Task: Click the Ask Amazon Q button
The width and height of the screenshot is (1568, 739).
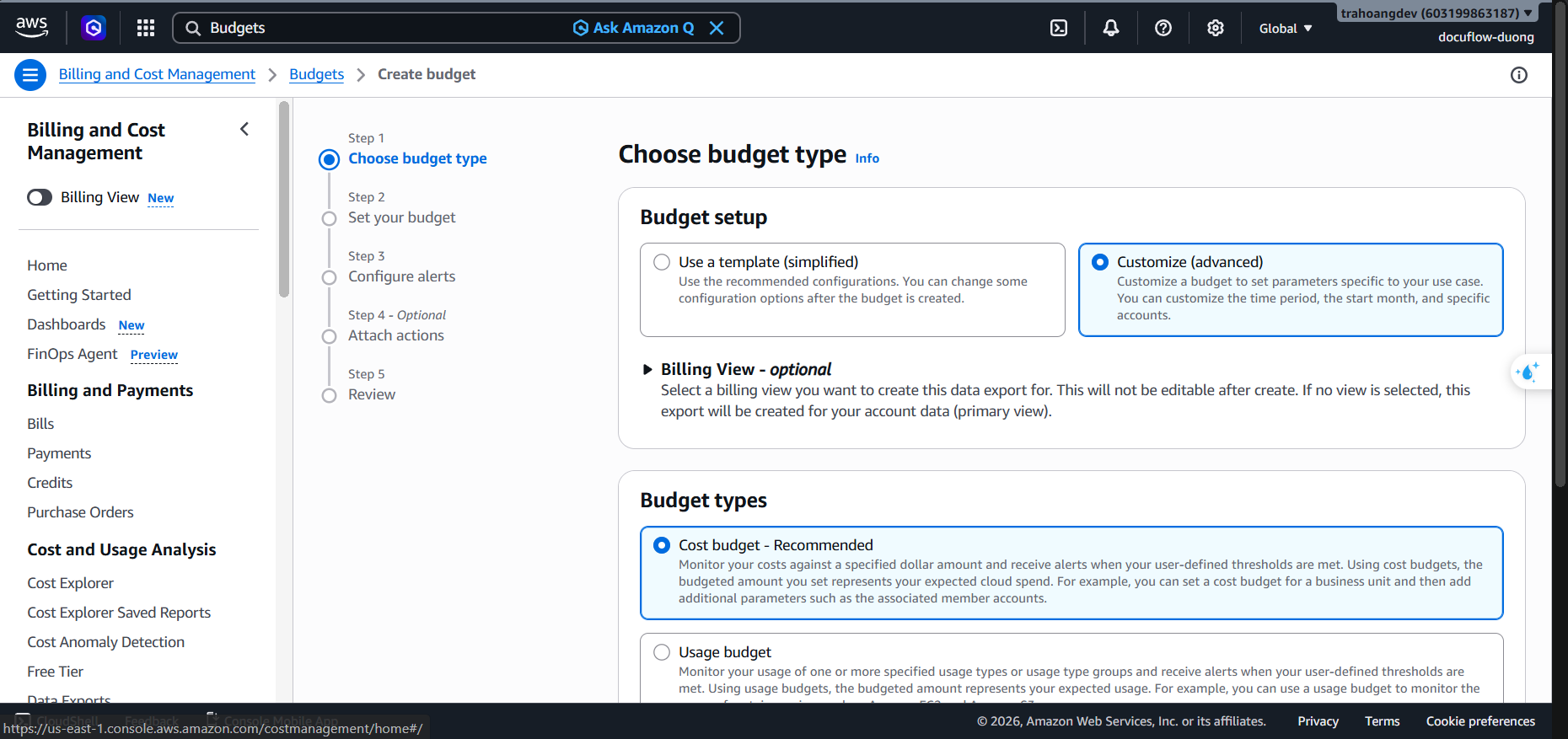Action: coord(634,28)
